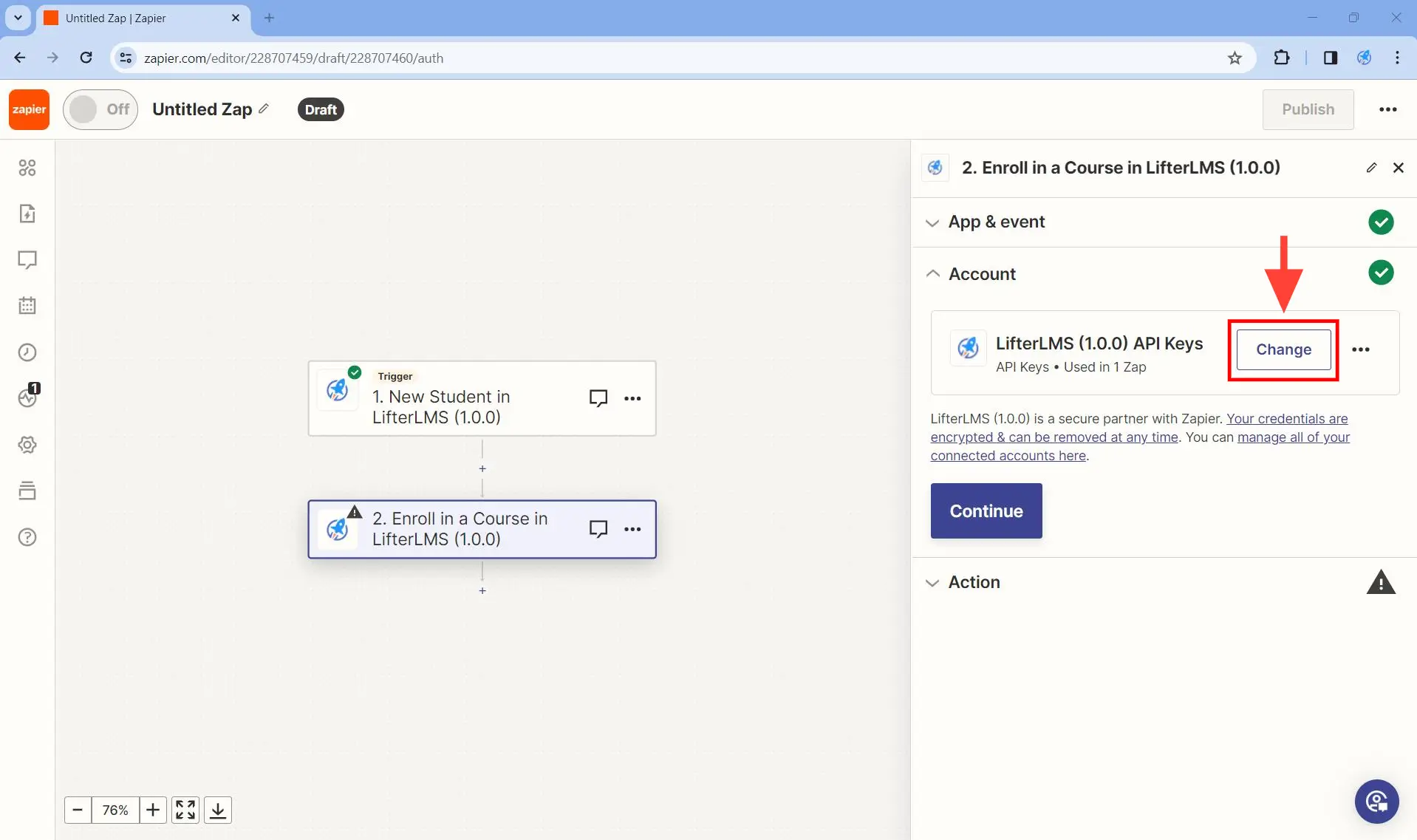Open the Zapier home logo

[x=29, y=109]
